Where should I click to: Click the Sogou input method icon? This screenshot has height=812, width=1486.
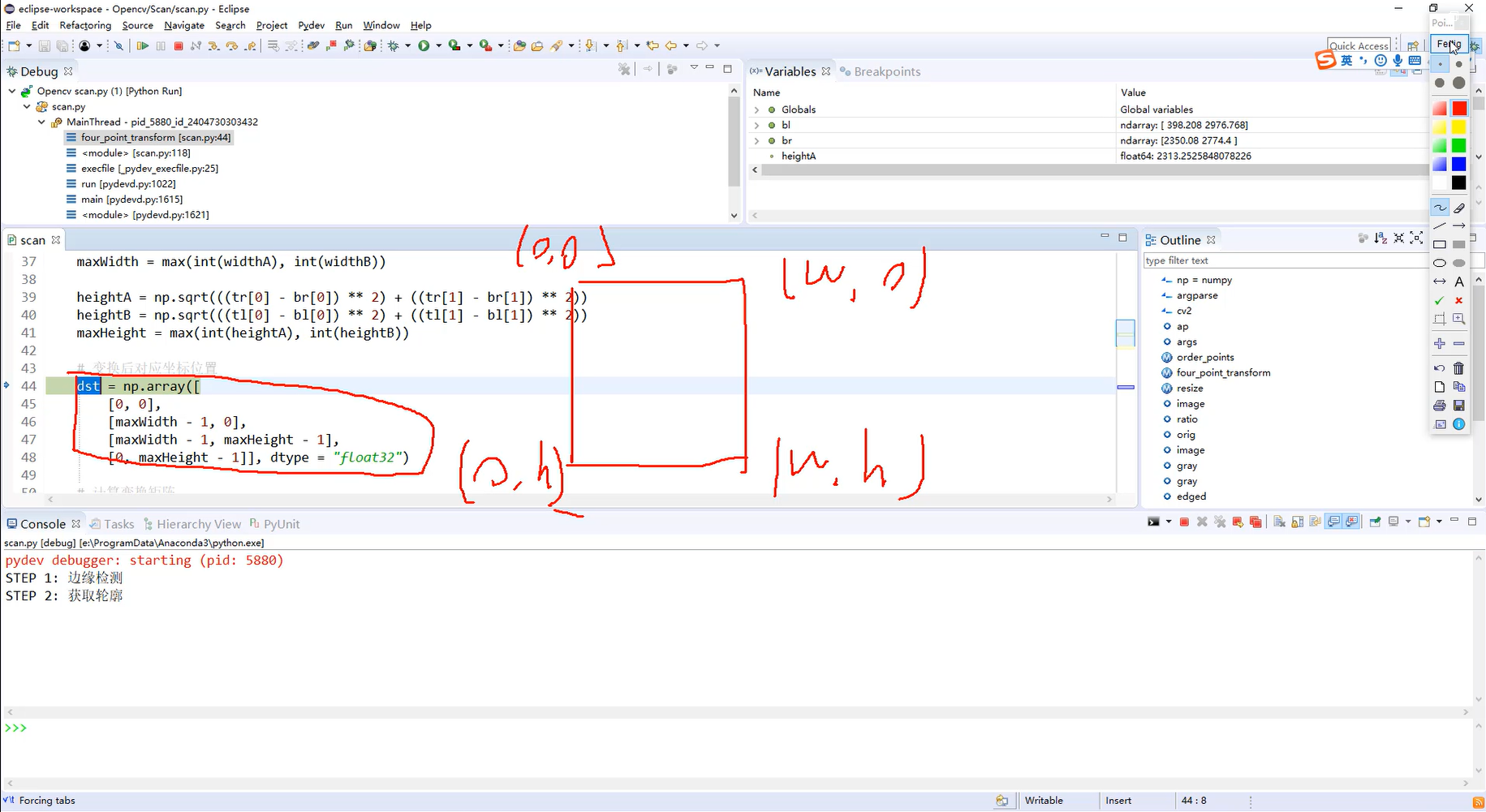(x=1325, y=60)
